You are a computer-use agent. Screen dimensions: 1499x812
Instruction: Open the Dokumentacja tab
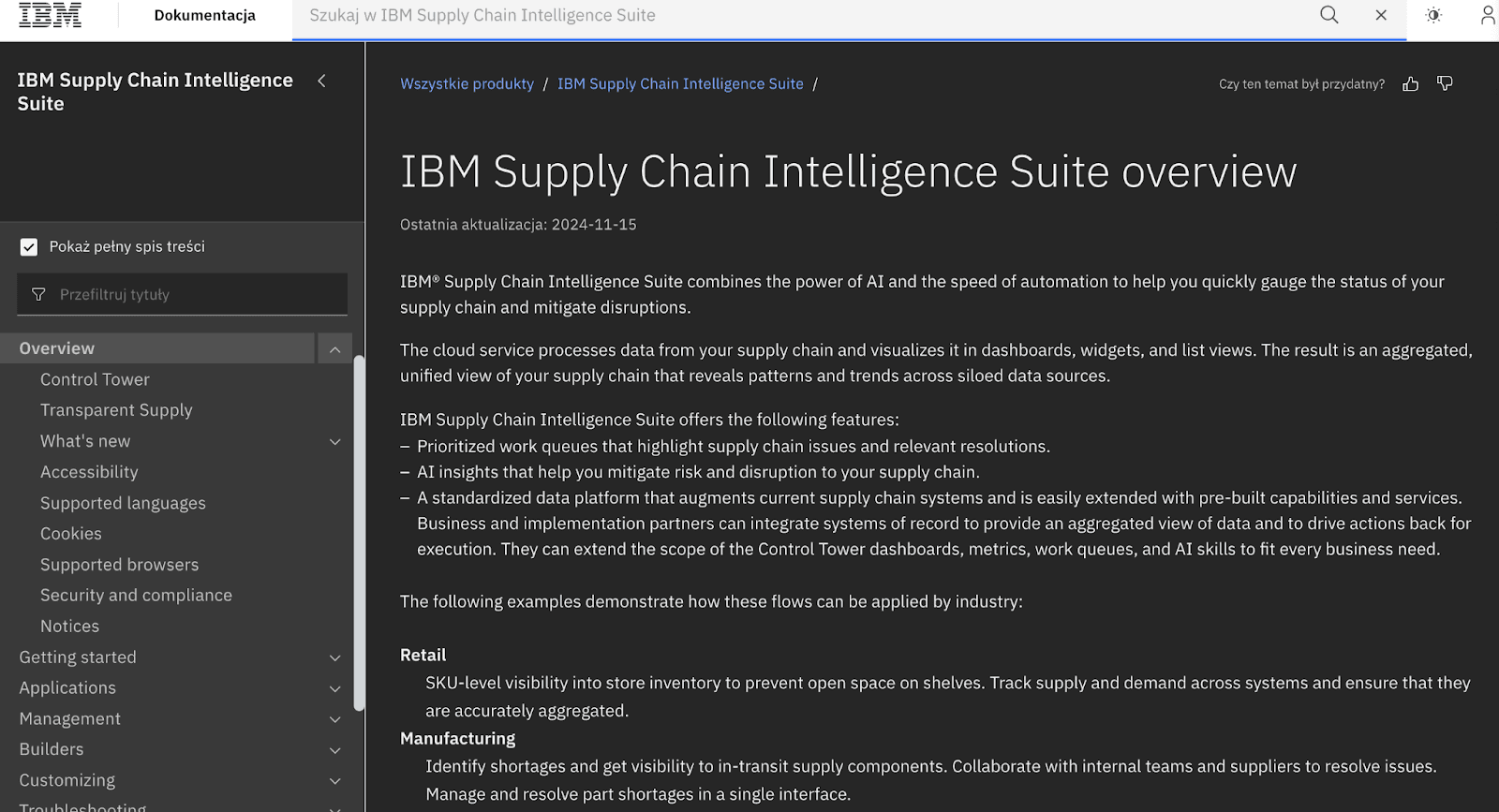204,15
